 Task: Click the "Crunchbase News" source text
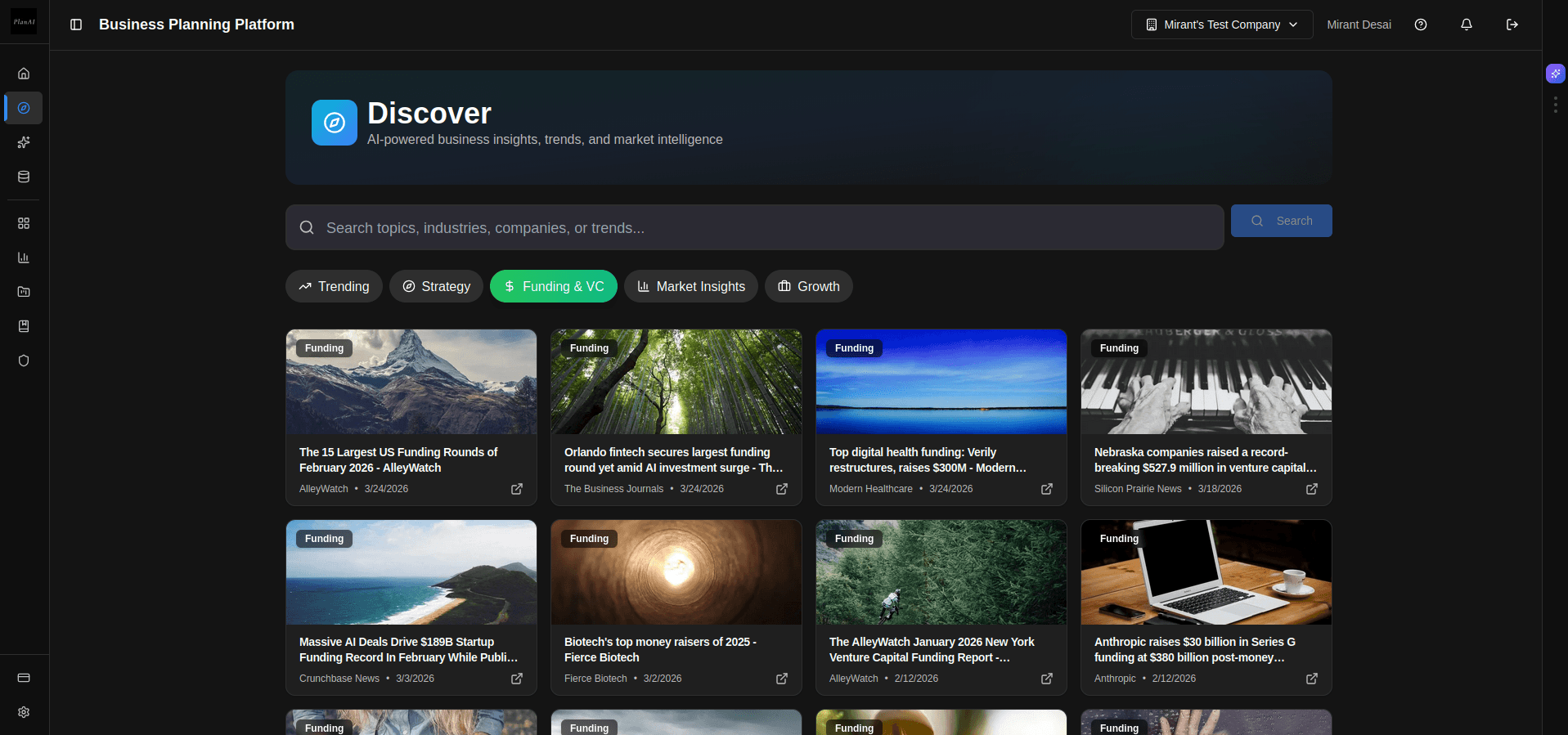pyautogui.click(x=339, y=679)
